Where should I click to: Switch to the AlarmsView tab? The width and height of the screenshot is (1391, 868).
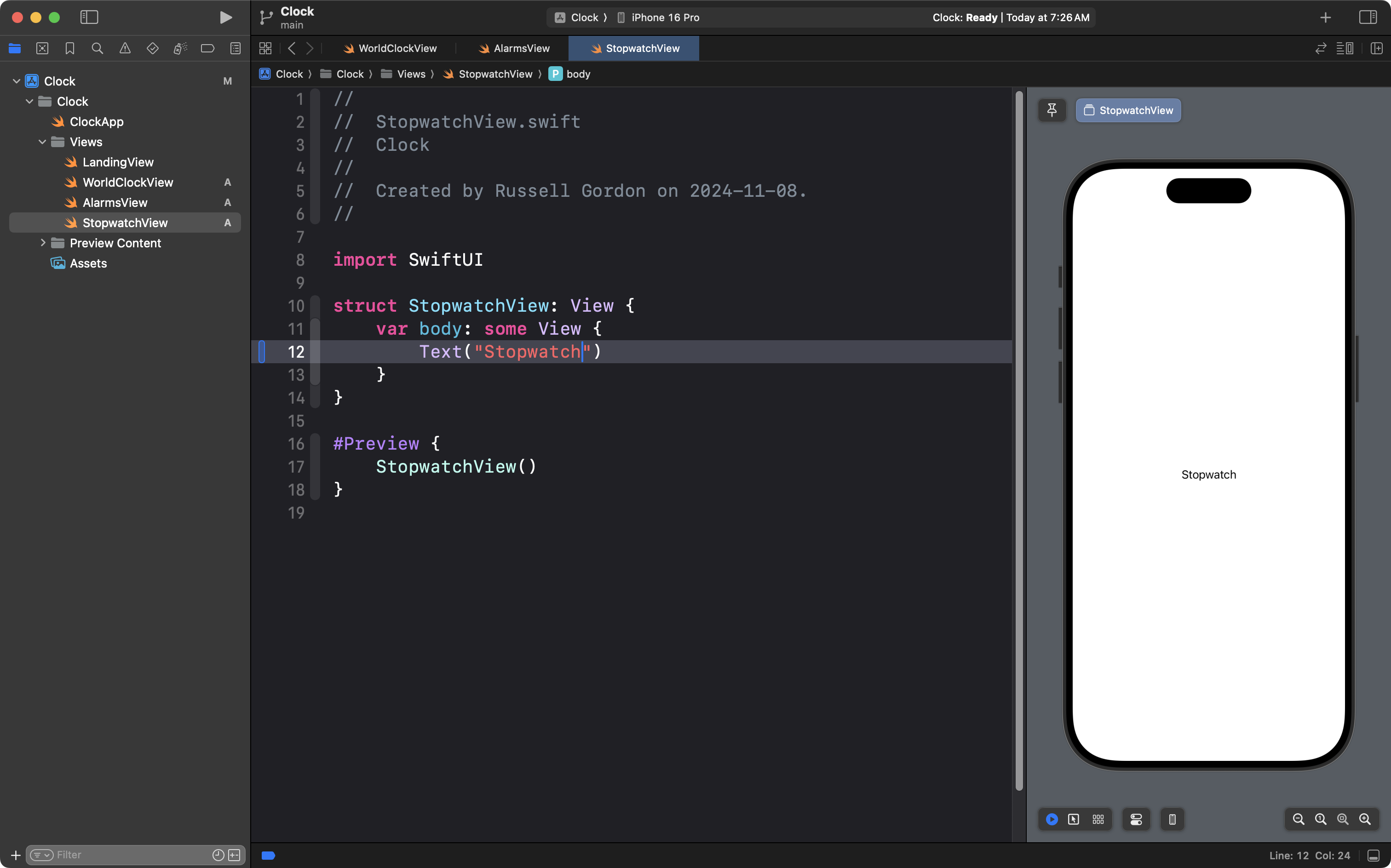[x=521, y=48]
